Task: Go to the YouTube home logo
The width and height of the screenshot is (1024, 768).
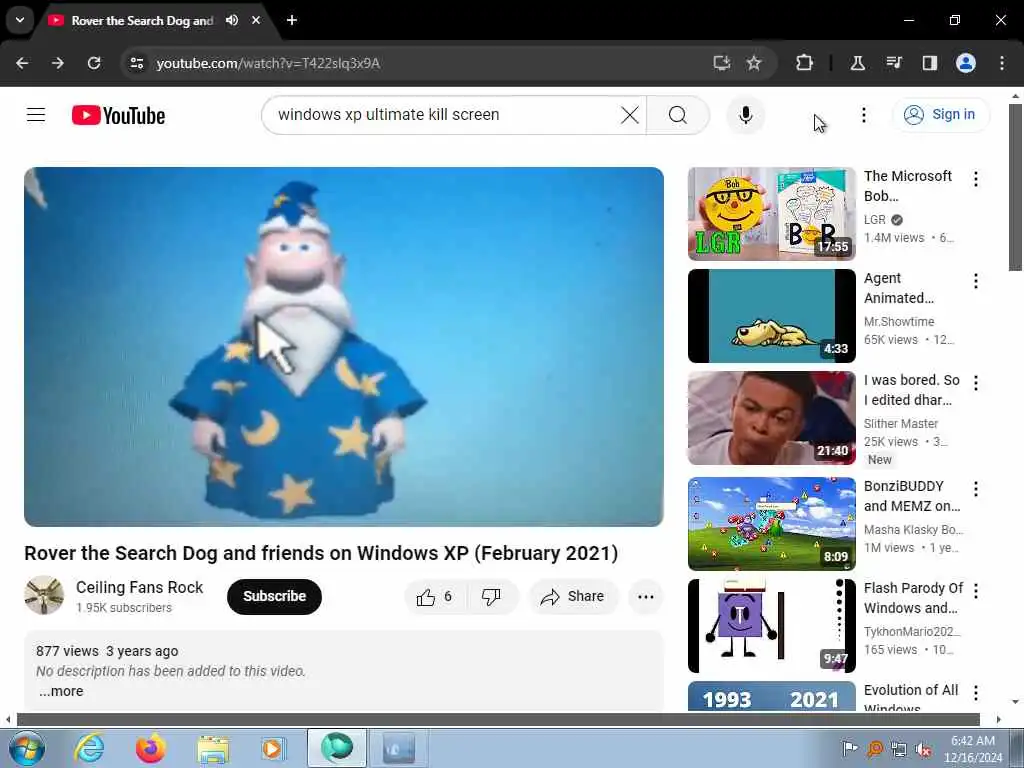Action: click(x=118, y=116)
